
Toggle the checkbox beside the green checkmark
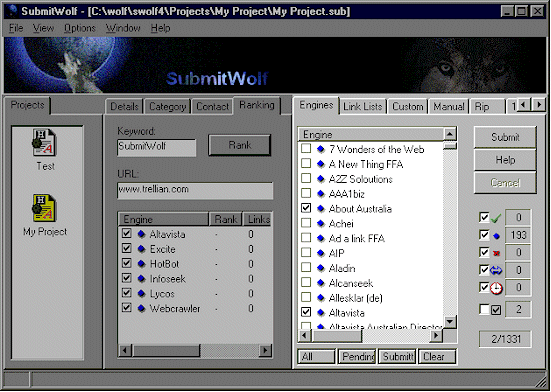pos(484,217)
